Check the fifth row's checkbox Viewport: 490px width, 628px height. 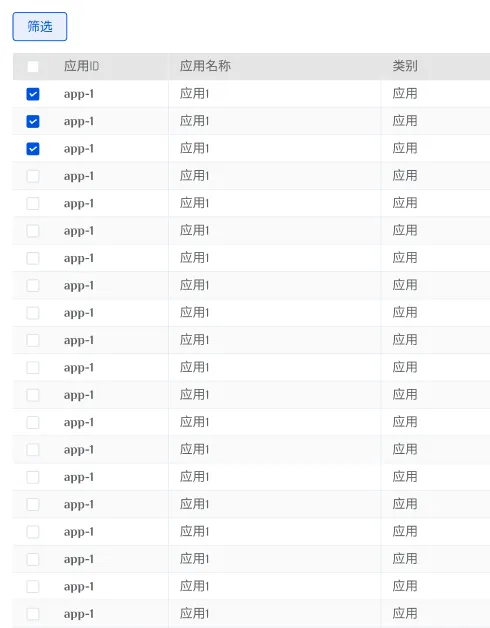pyautogui.click(x=33, y=203)
